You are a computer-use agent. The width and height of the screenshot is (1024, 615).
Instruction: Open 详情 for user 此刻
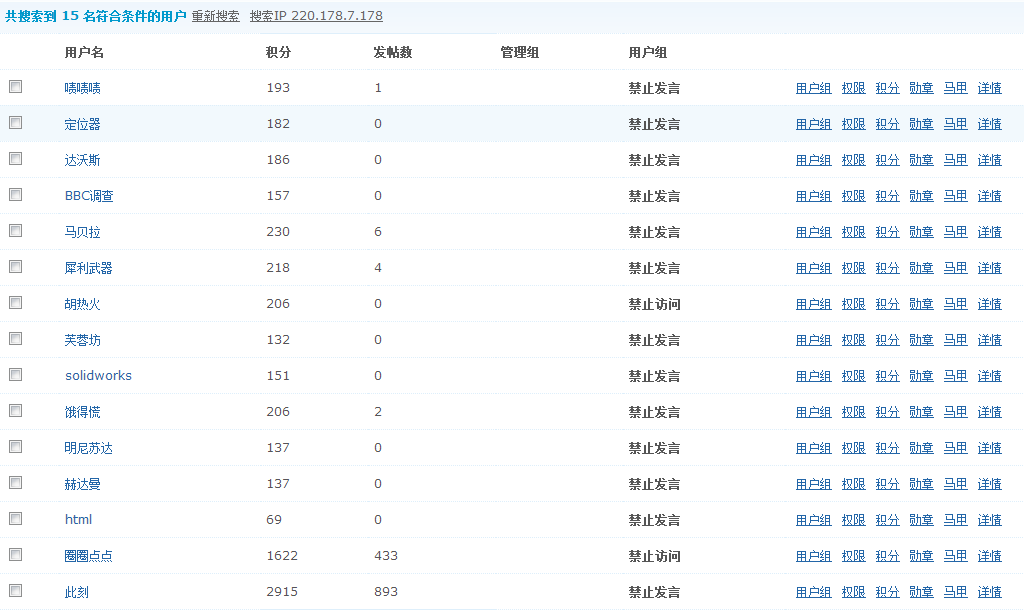click(x=989, y=592)
